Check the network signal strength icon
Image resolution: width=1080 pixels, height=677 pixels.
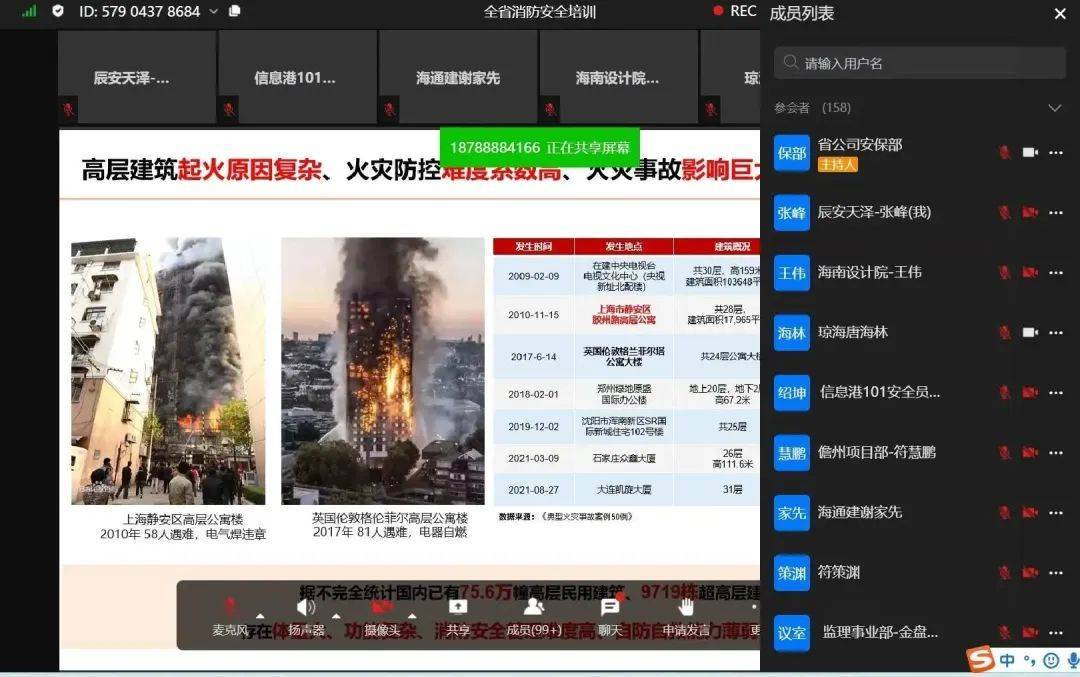point(29,12)
